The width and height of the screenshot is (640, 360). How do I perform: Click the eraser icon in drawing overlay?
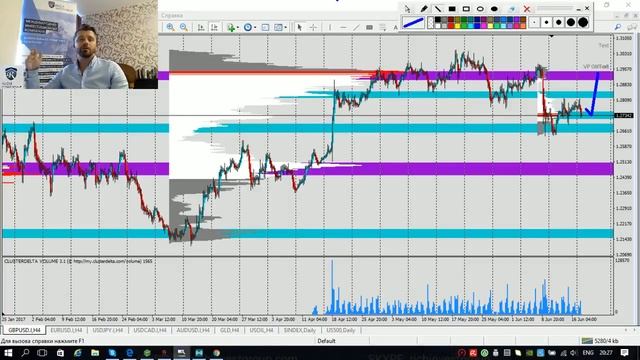[512, 9]
